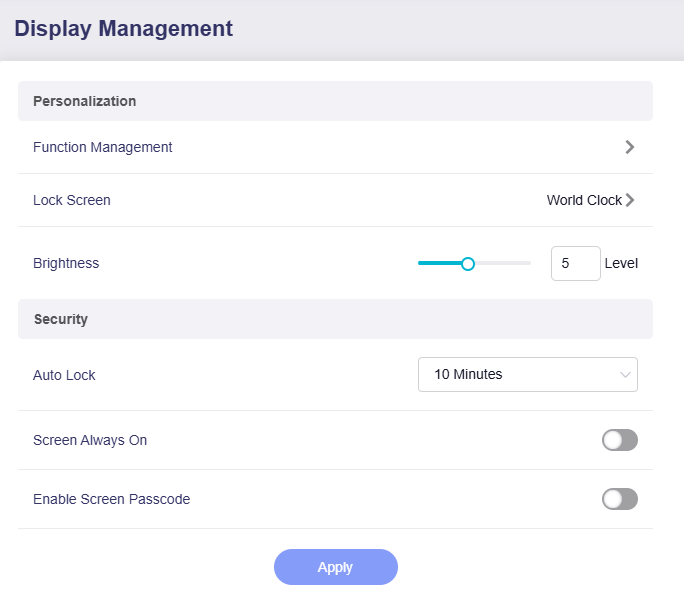
Task: Click the Security section header
Action: (335, 319)
